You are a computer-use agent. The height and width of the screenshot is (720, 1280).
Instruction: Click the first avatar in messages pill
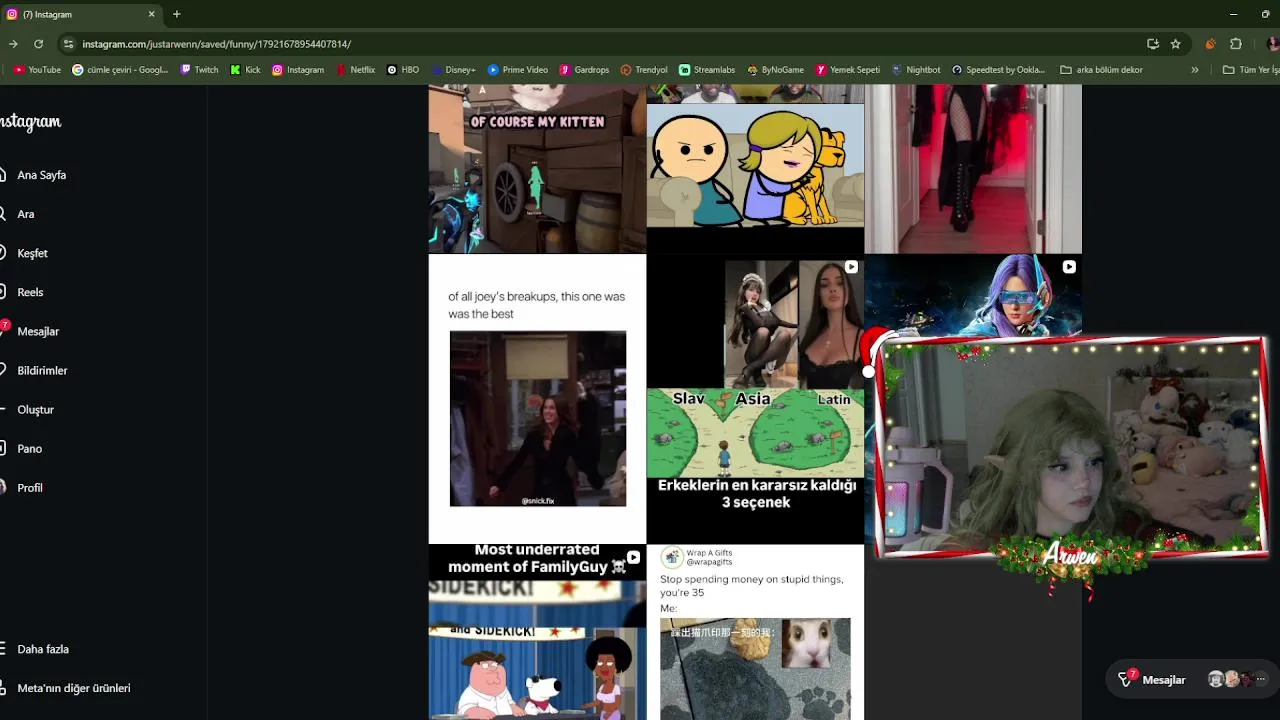(x=1216, y=679)
